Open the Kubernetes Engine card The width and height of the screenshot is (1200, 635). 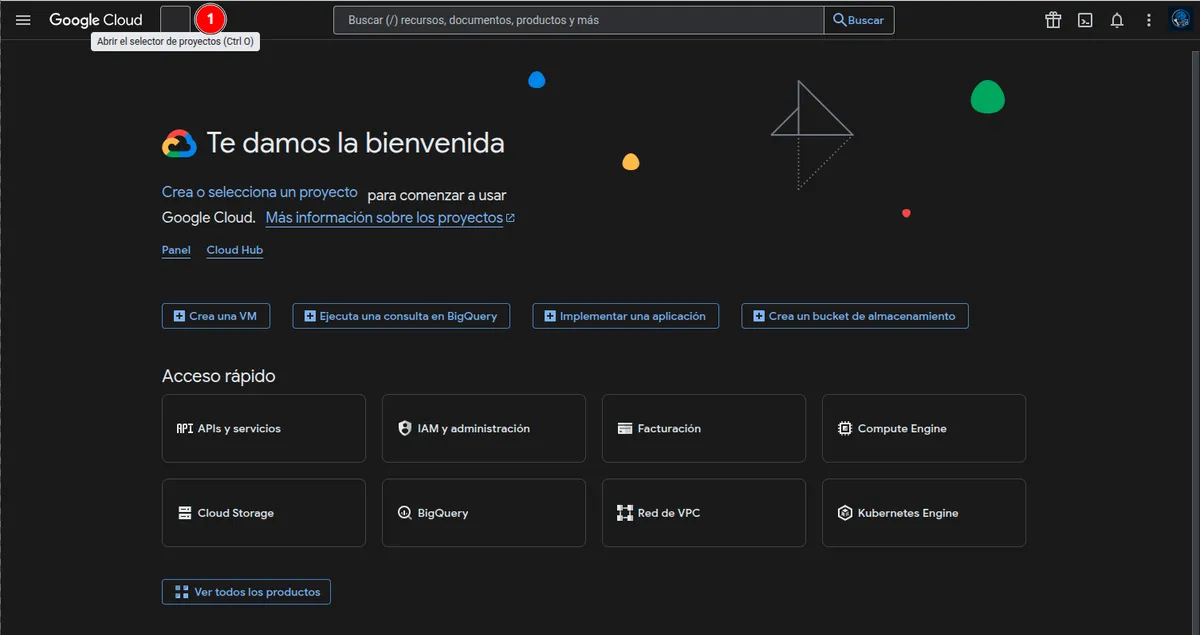(924, 513)
